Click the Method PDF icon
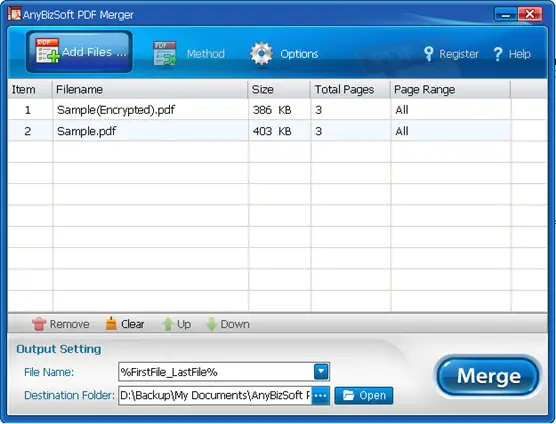Viewport: 556px width, 424px height. [165, 53]
